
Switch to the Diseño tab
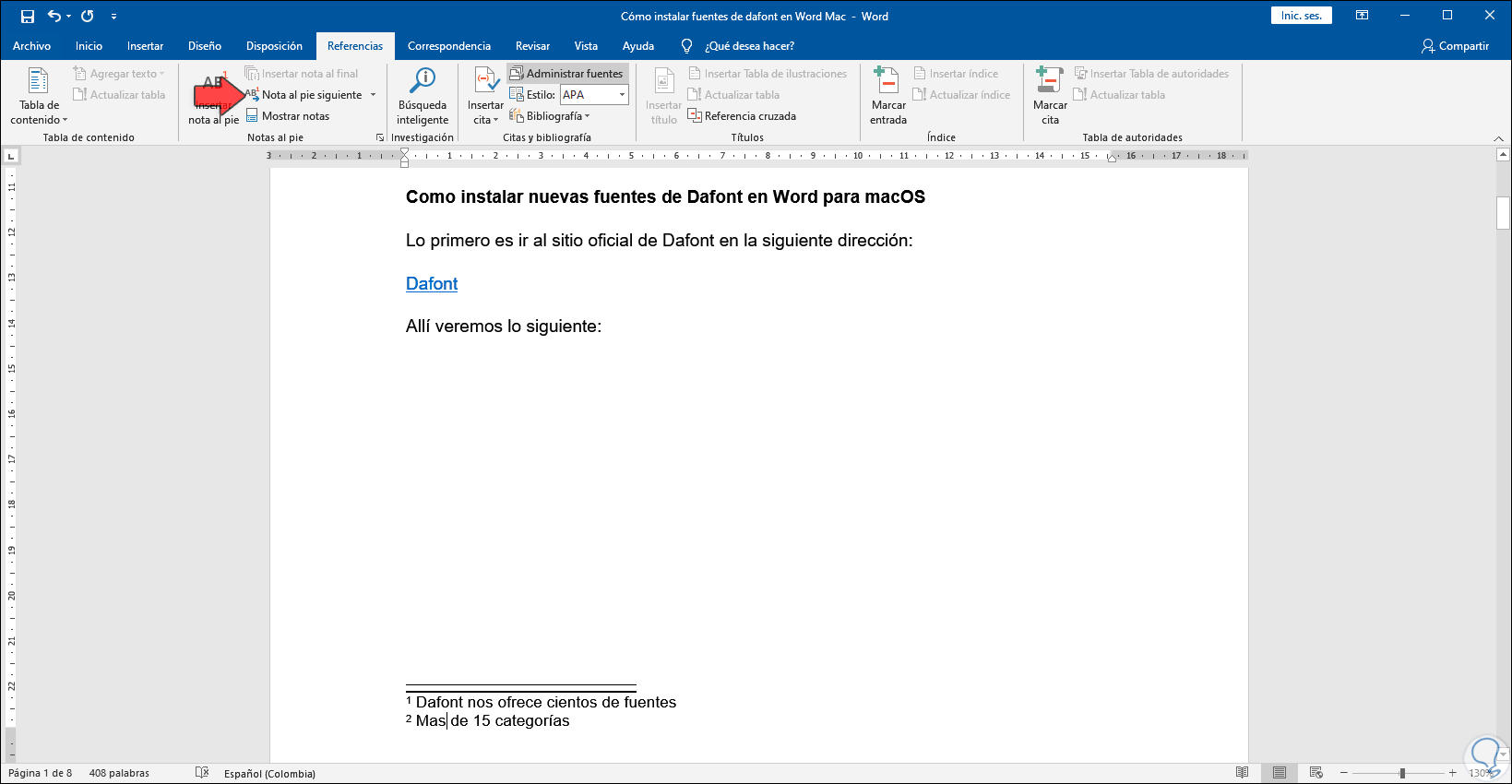[x=205, y=46]
